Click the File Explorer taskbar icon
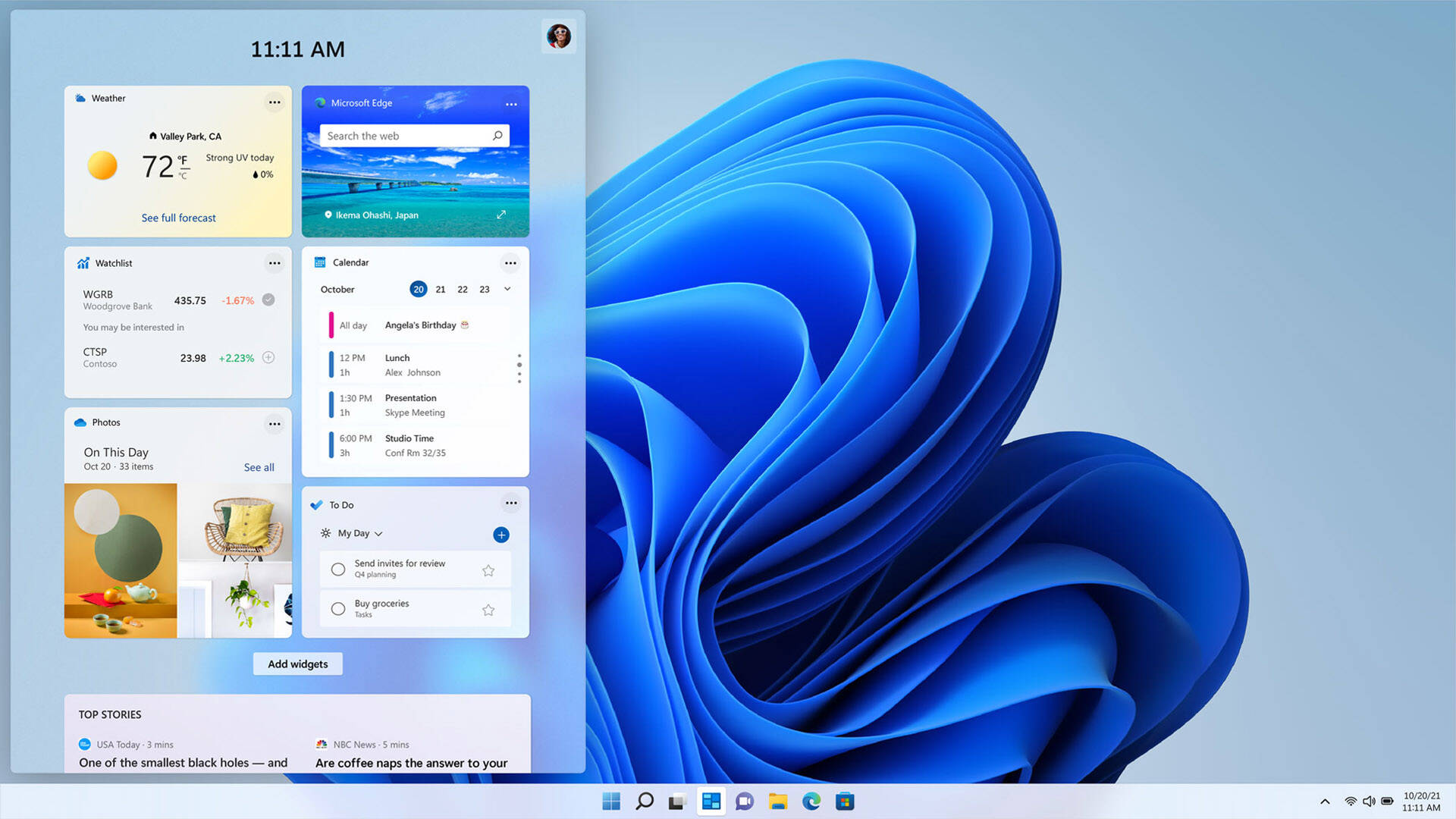Viewport: 1456px width, 819px height. click(x=779, y=801)
